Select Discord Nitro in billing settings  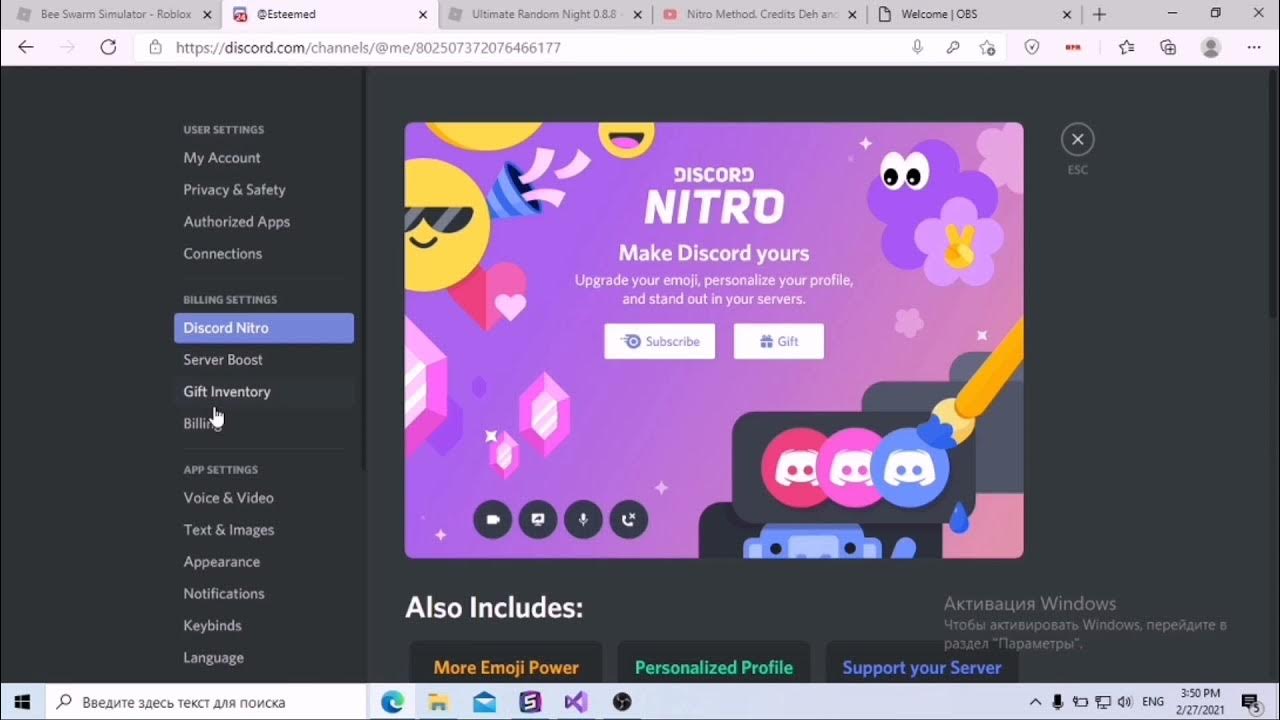click(x=264, y=328)
